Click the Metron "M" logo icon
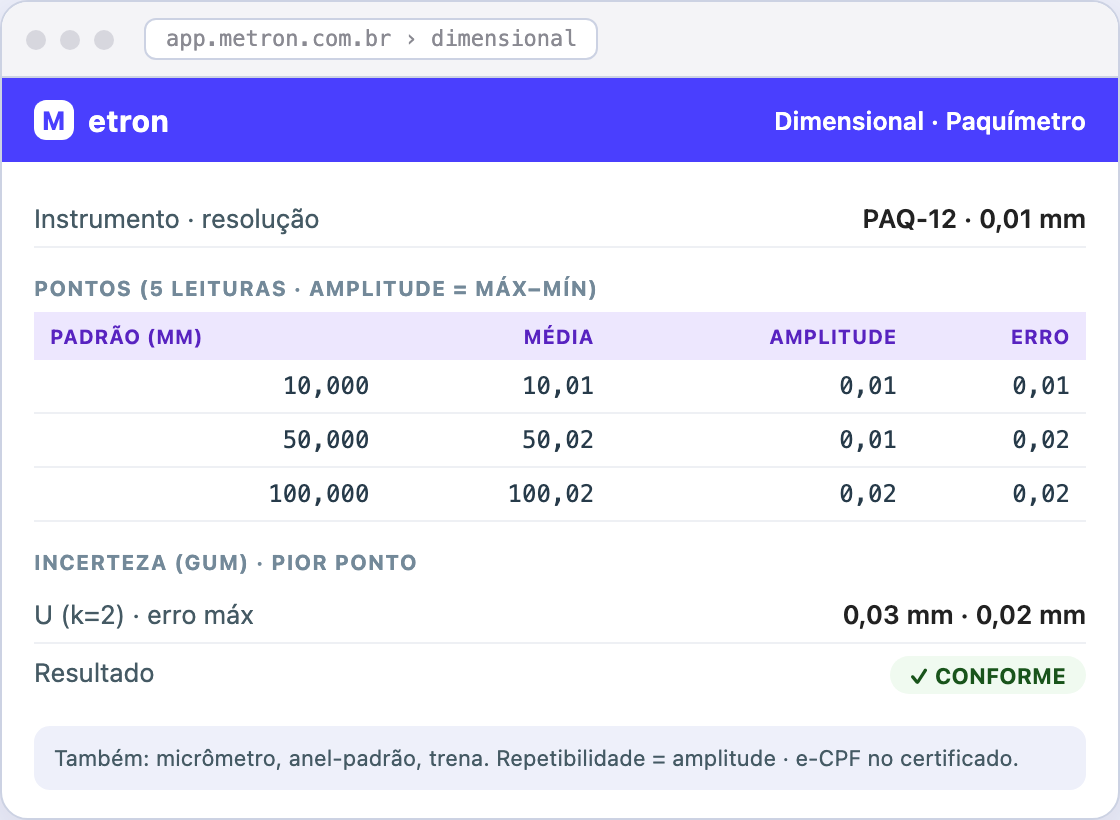The width and height of the screenshot is (1120, 820). tap(54, 120)
